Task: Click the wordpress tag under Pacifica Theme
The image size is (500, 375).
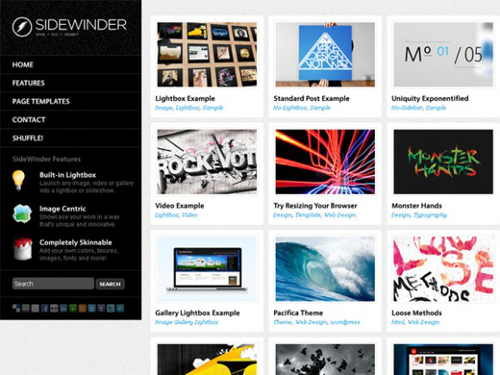Action: pos(345,322)
